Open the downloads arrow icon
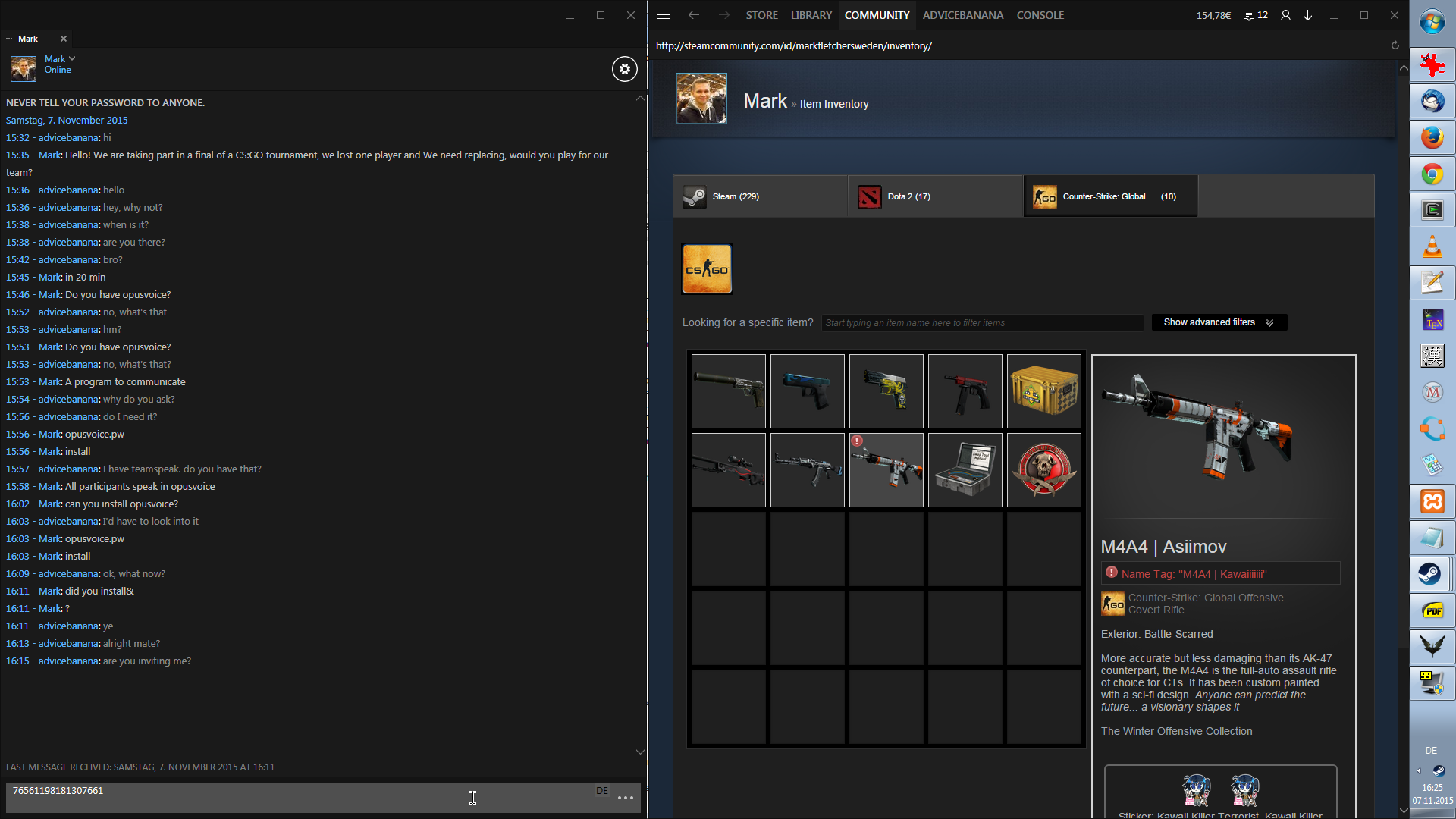1456x819 pixels. pos(1308,15)
